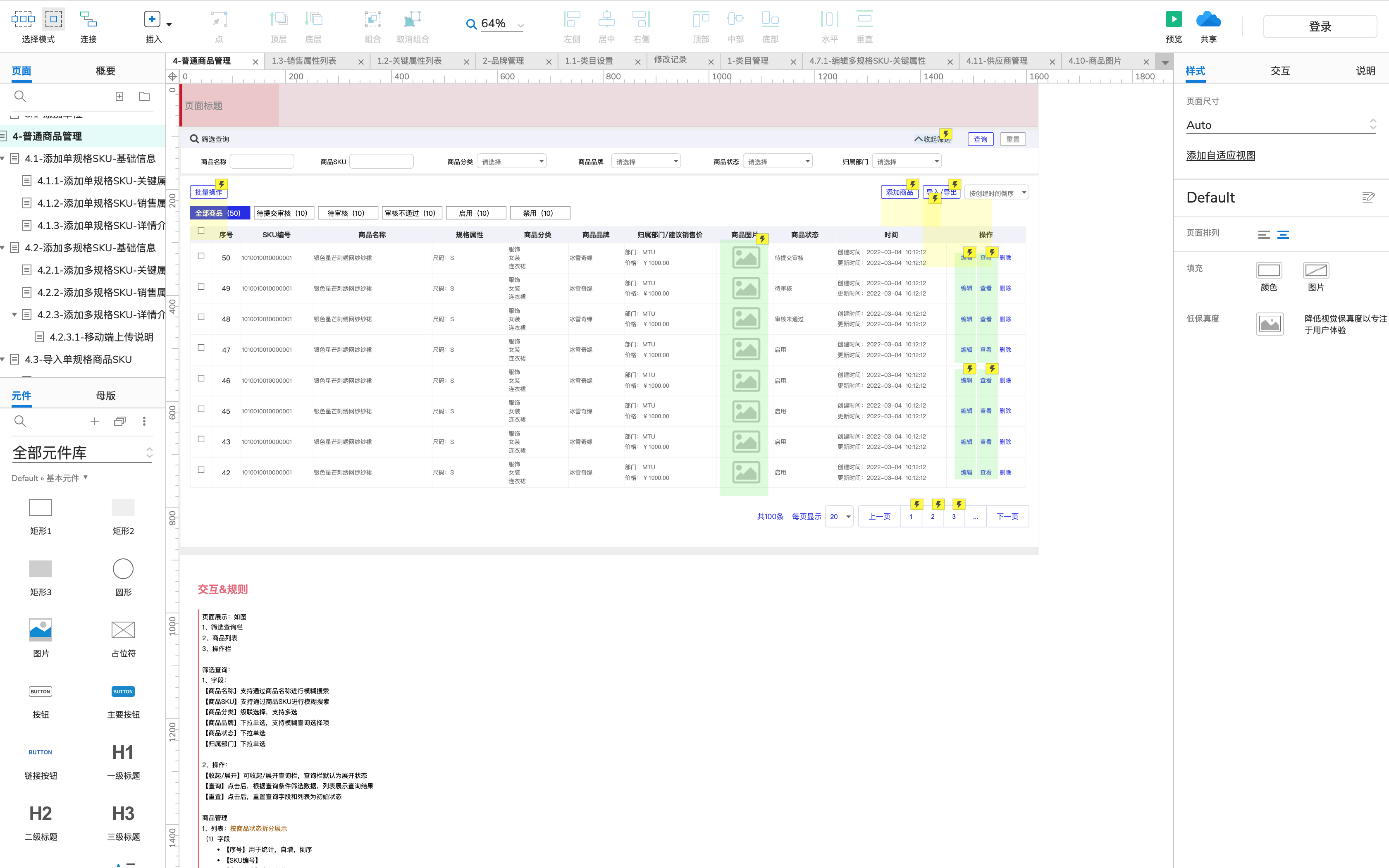Tick checkbox for row 46
This screenshot has width=1389, height=868.
(201, 378)
